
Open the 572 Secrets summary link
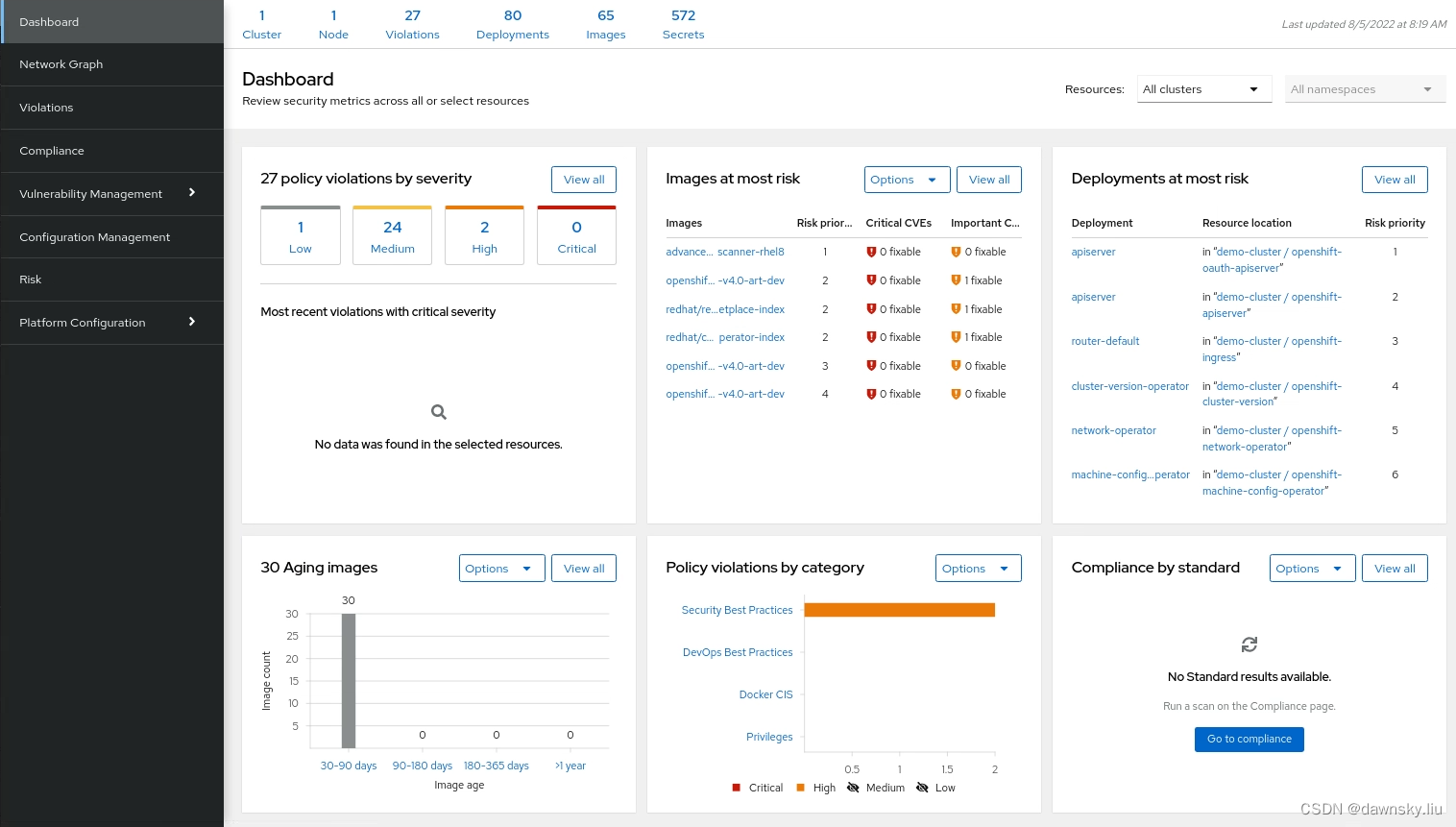[x=683, y=25]
